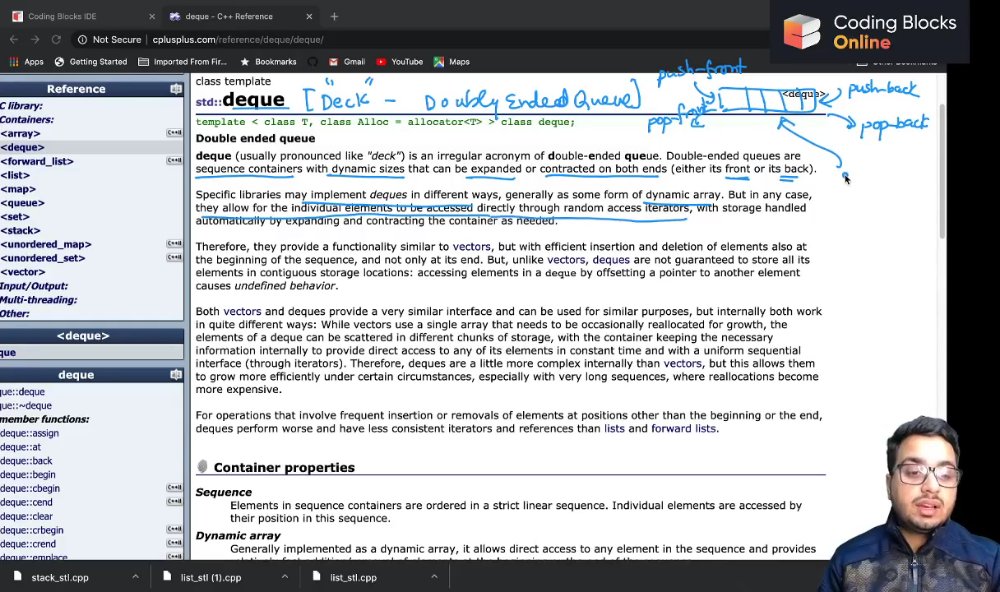
Task: Open the deque::cend member page
Action: tap(26, 503)
